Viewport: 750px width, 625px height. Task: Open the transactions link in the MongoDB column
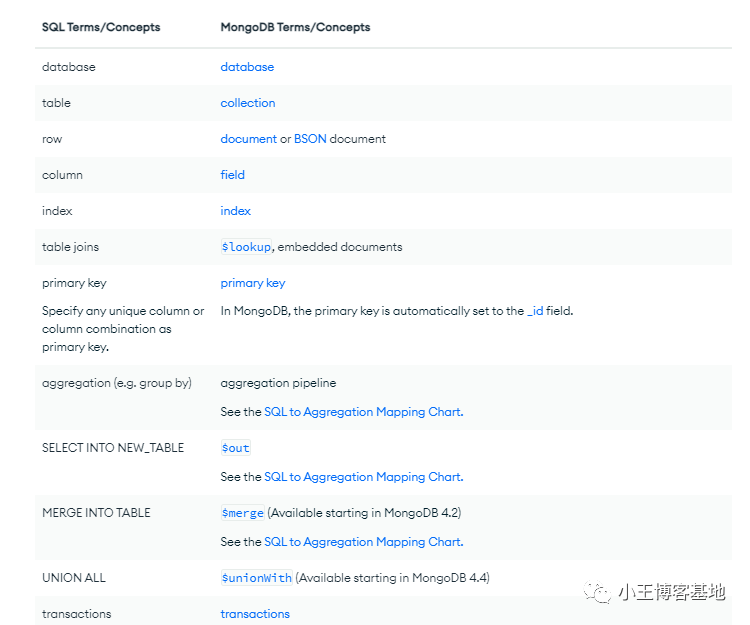(x=255, y=614)
